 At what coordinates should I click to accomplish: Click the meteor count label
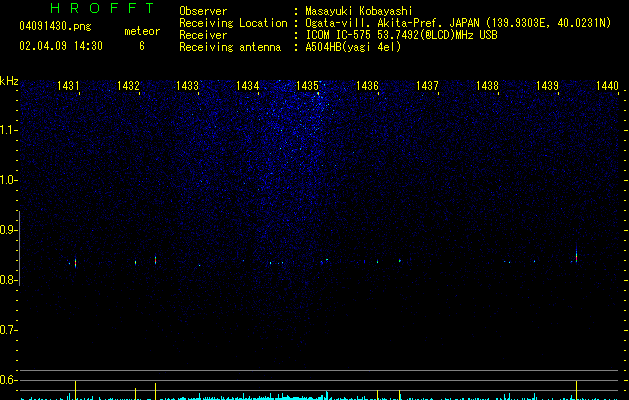click(x=142, y=31)
